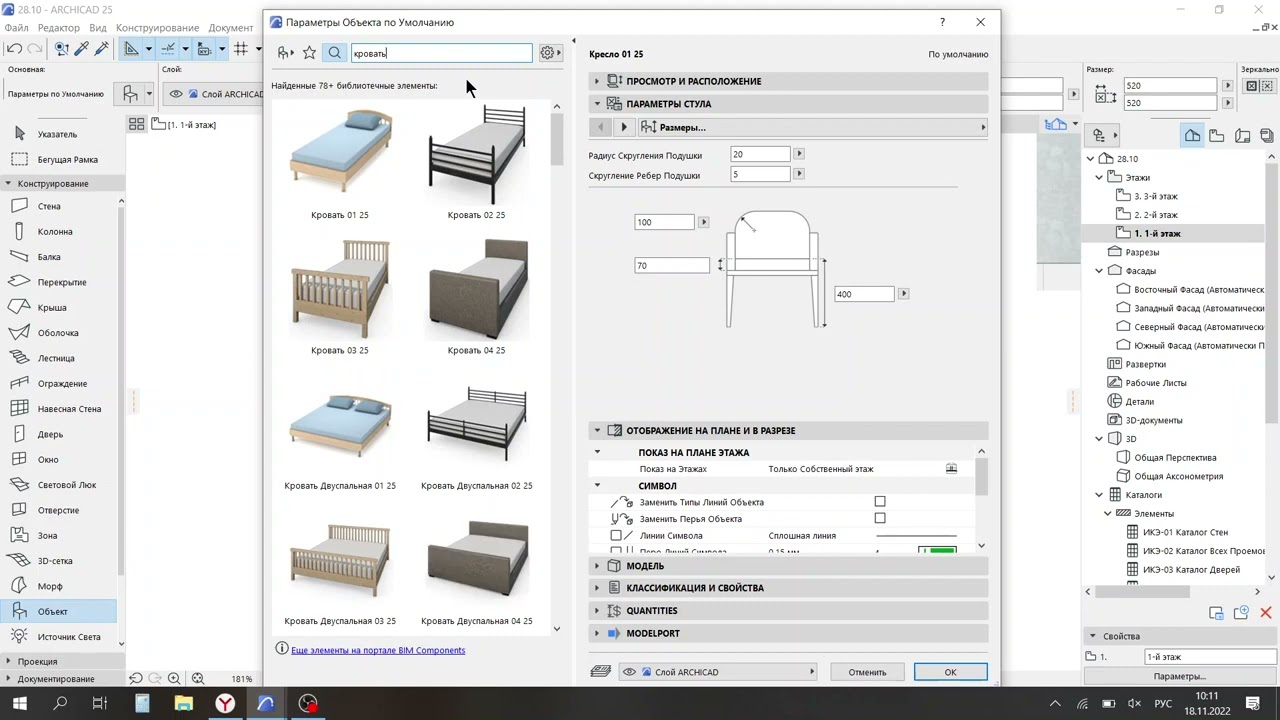Open Редактор menu

coord(58,28)
